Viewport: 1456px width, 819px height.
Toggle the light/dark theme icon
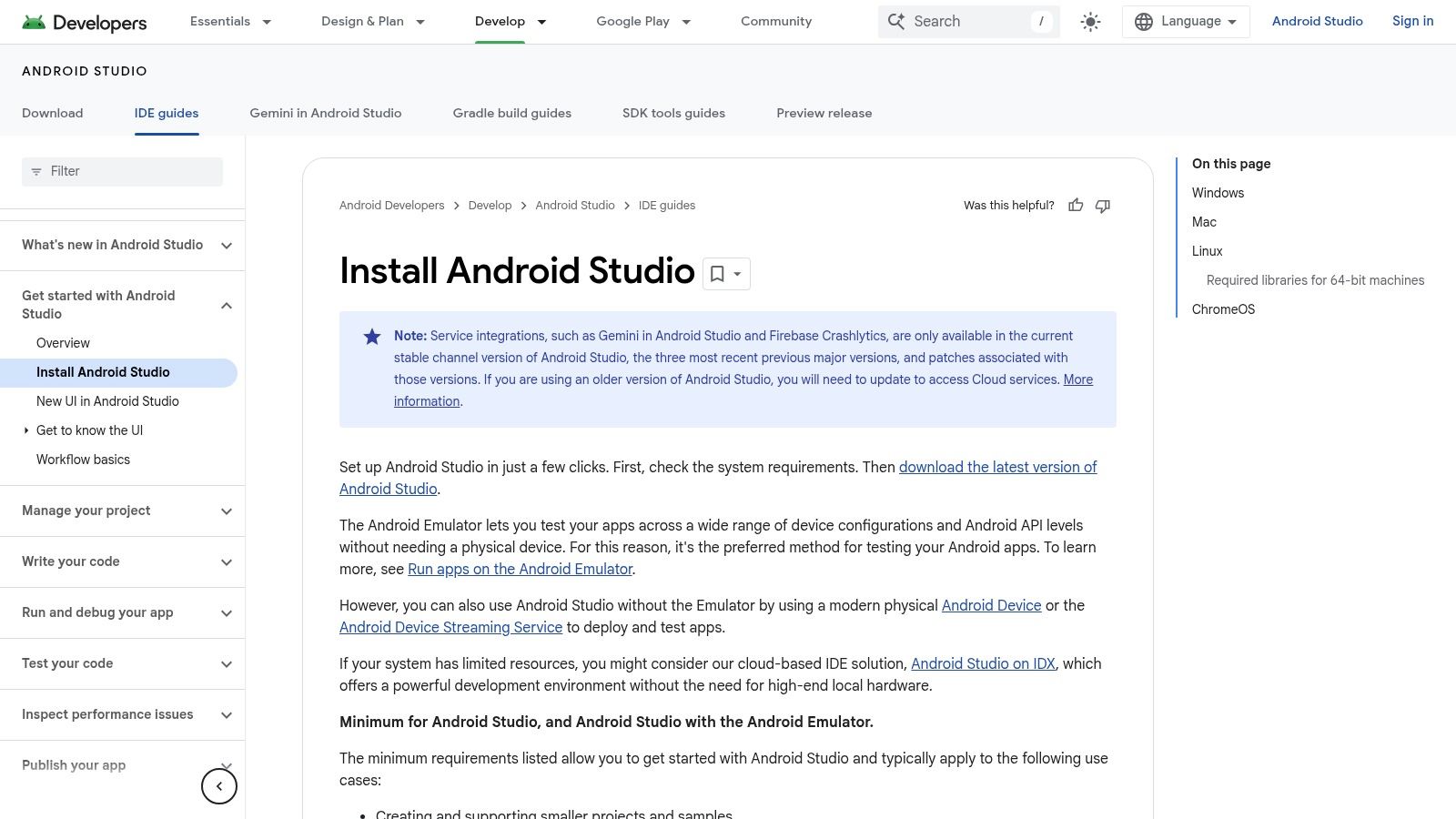coord(1090,22)
